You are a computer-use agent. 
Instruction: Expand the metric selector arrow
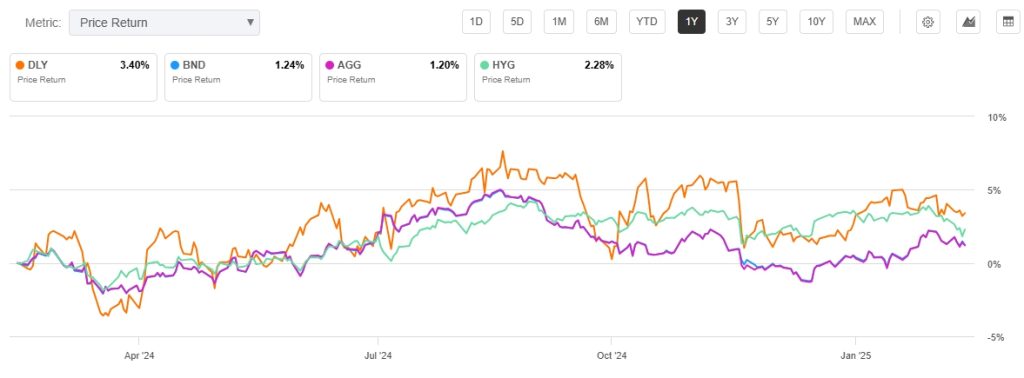(x=250, y=23)
